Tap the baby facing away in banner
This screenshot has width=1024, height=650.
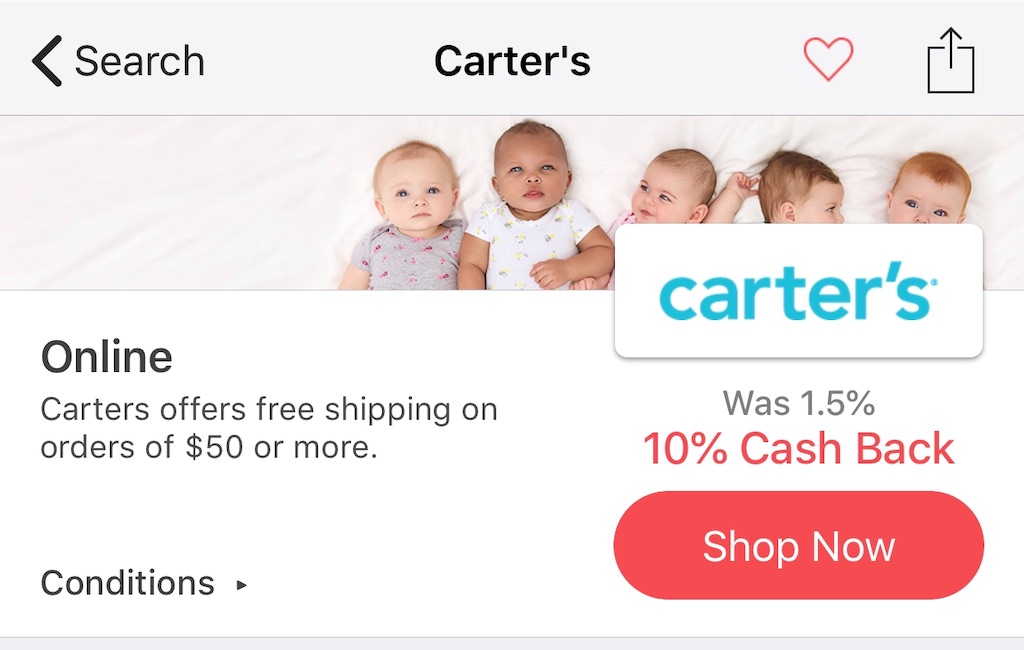coord(801,187)
